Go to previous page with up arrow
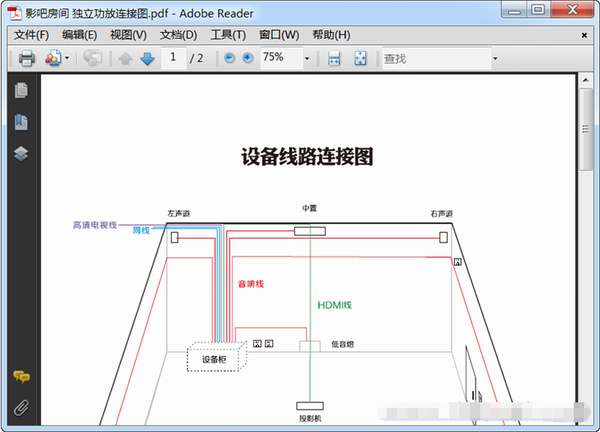This screenshot has height=432, width=600. pyautogui.click(x=125, y=59)
